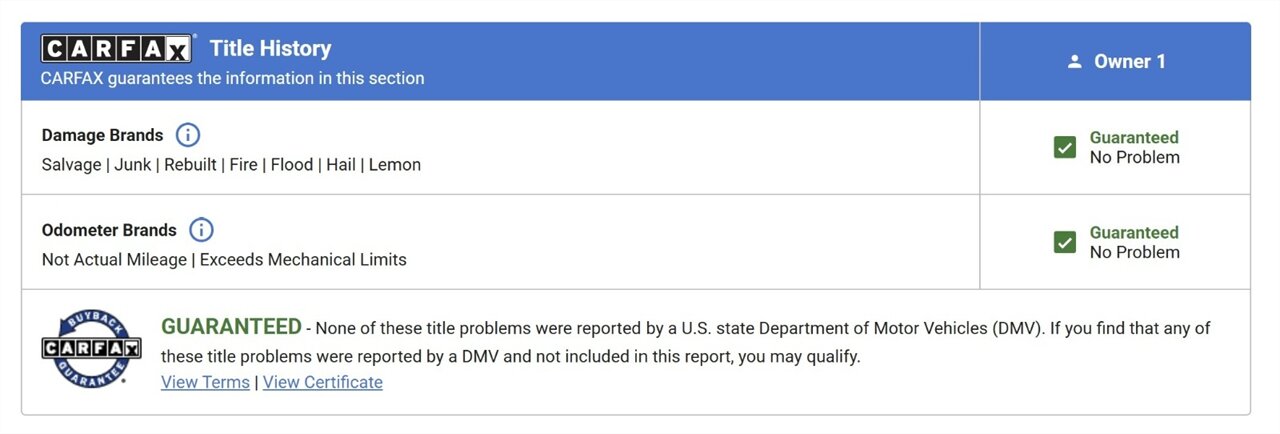Click the Damage Brands green checkmark
1280x434 pixels.
[1065, 147]
